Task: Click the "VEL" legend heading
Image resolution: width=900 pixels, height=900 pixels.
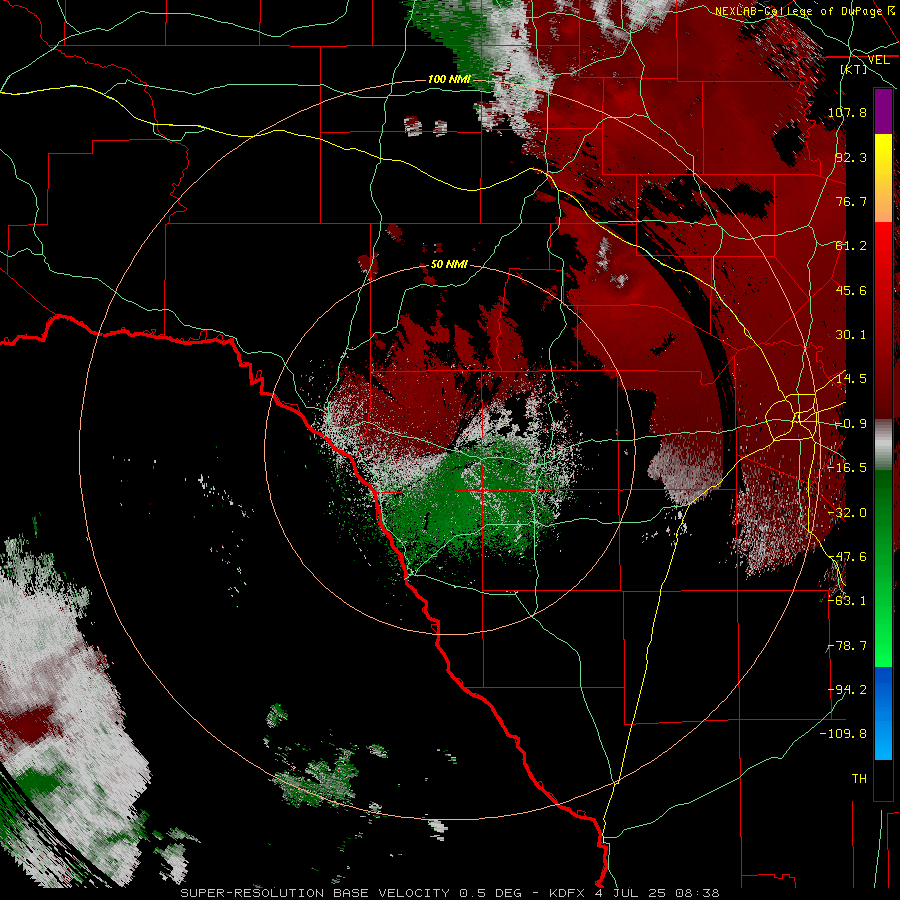Action: 879,60
